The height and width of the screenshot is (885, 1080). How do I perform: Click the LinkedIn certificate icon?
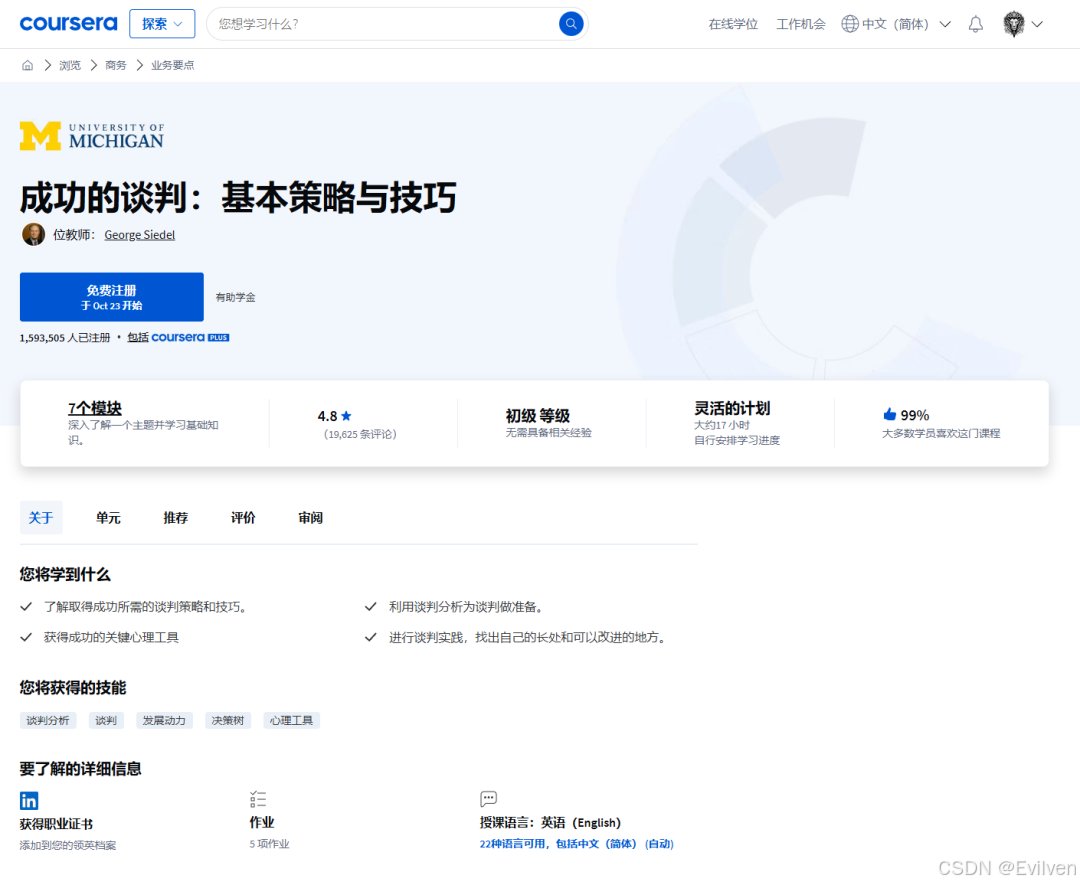pos(29,800)
